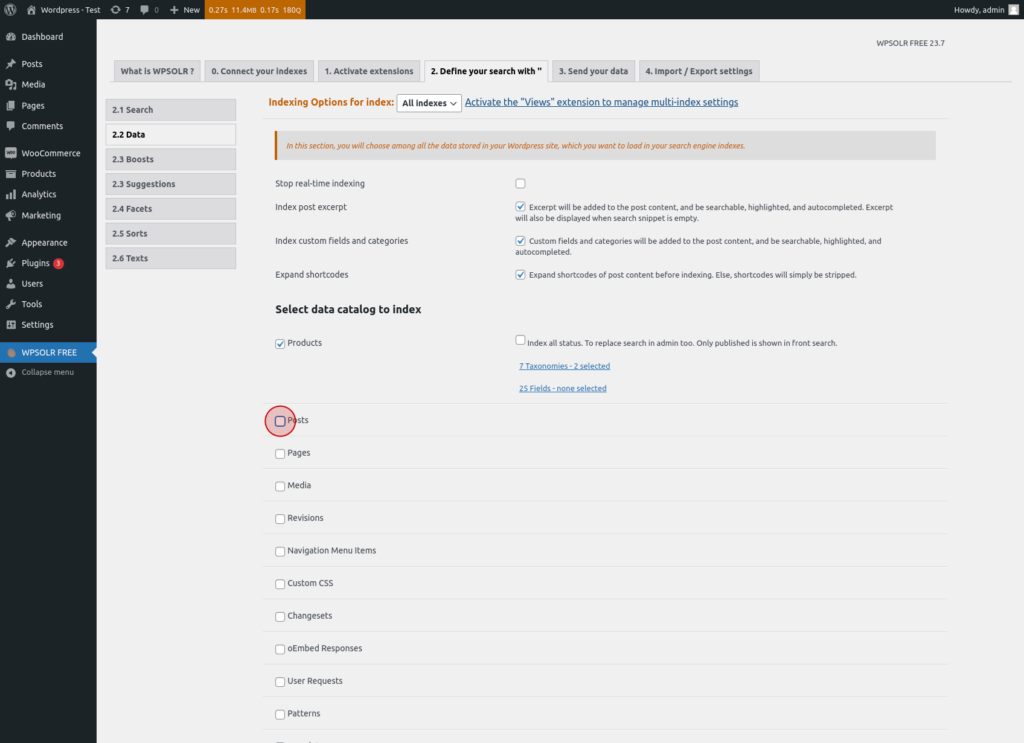Viewport: 1024px width, 743px height.
Task: Check the Pages data catalog checkbox
Action: (x=280, y=454)
